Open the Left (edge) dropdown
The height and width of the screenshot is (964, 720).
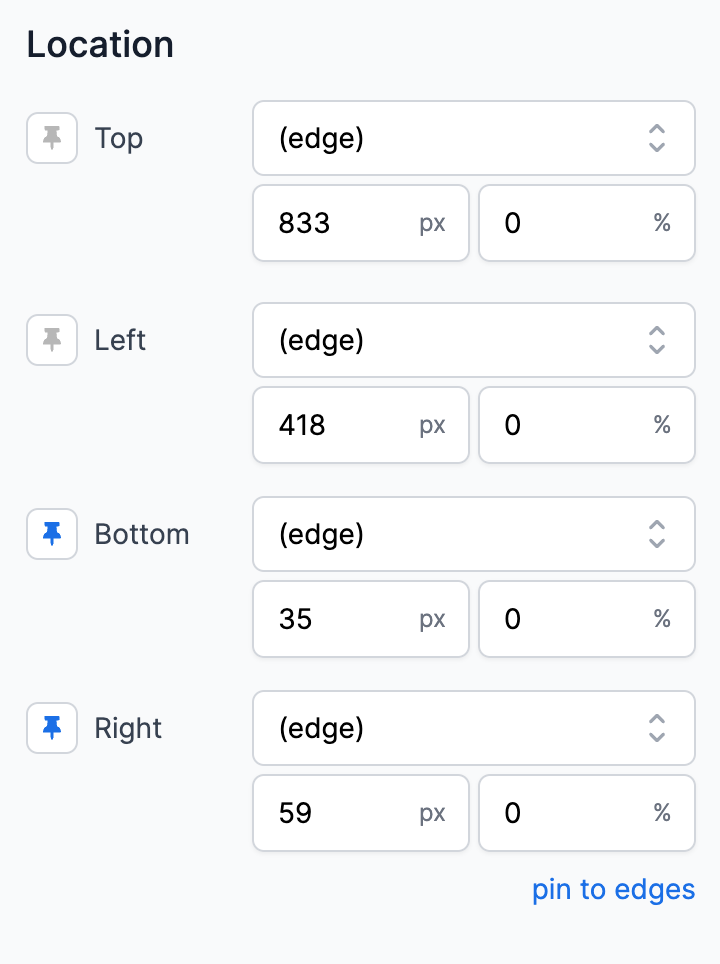473,340
